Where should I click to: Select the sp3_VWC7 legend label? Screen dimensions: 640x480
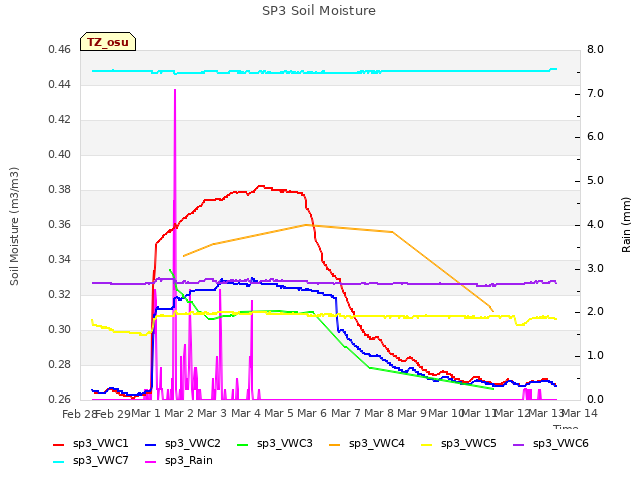tap(100, 461)
